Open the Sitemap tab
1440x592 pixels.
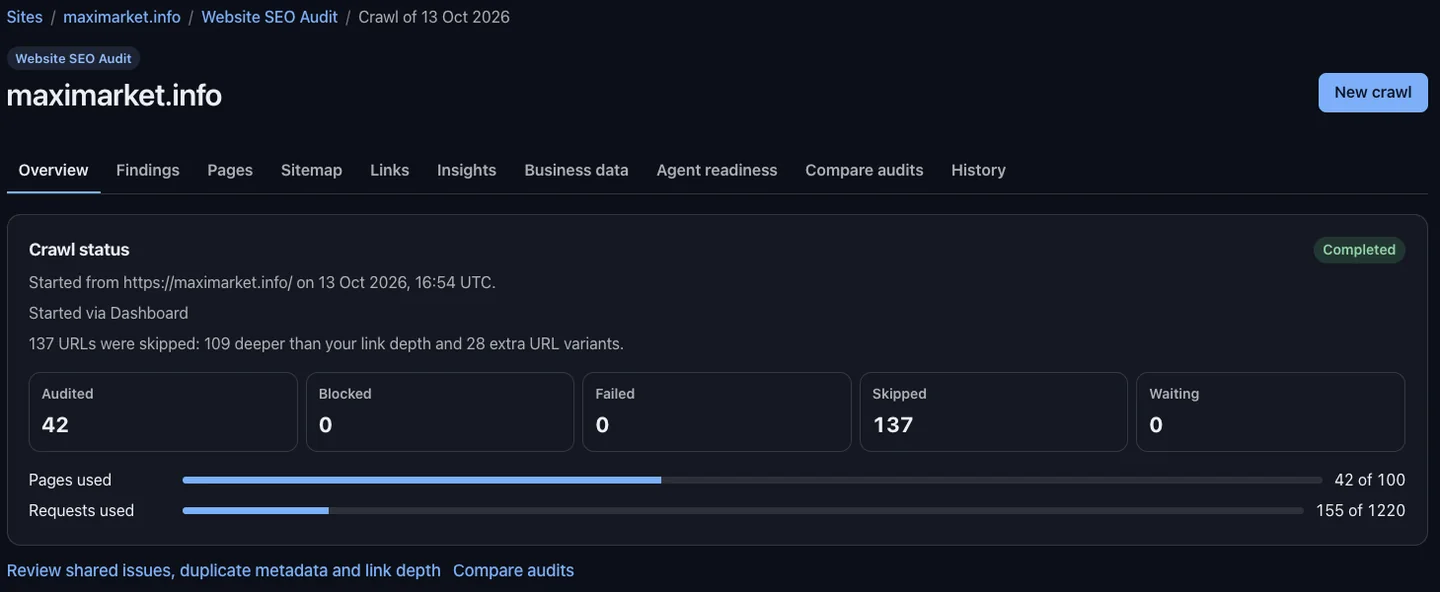point(311,170)
